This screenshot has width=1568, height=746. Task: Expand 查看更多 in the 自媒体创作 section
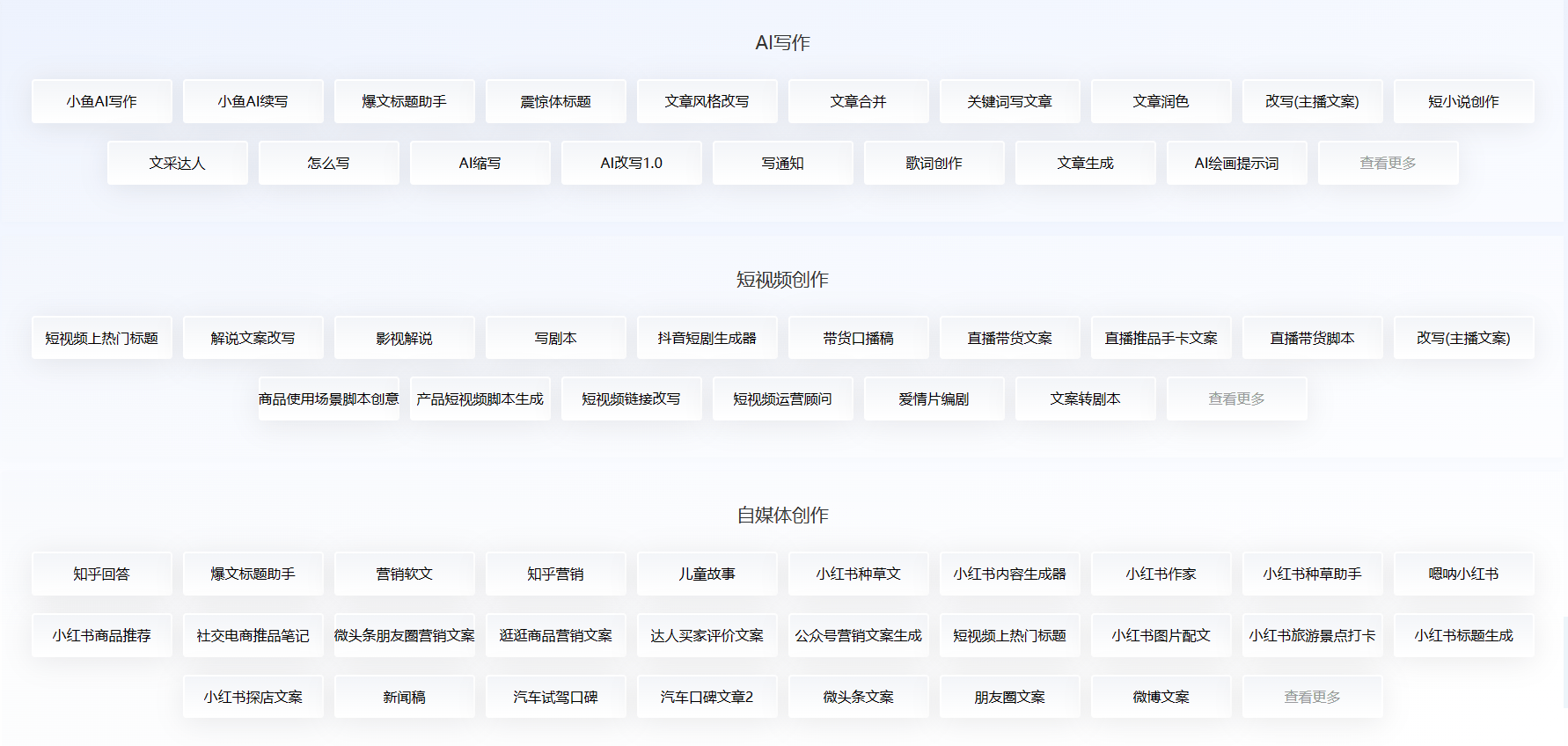point(1313,697)
